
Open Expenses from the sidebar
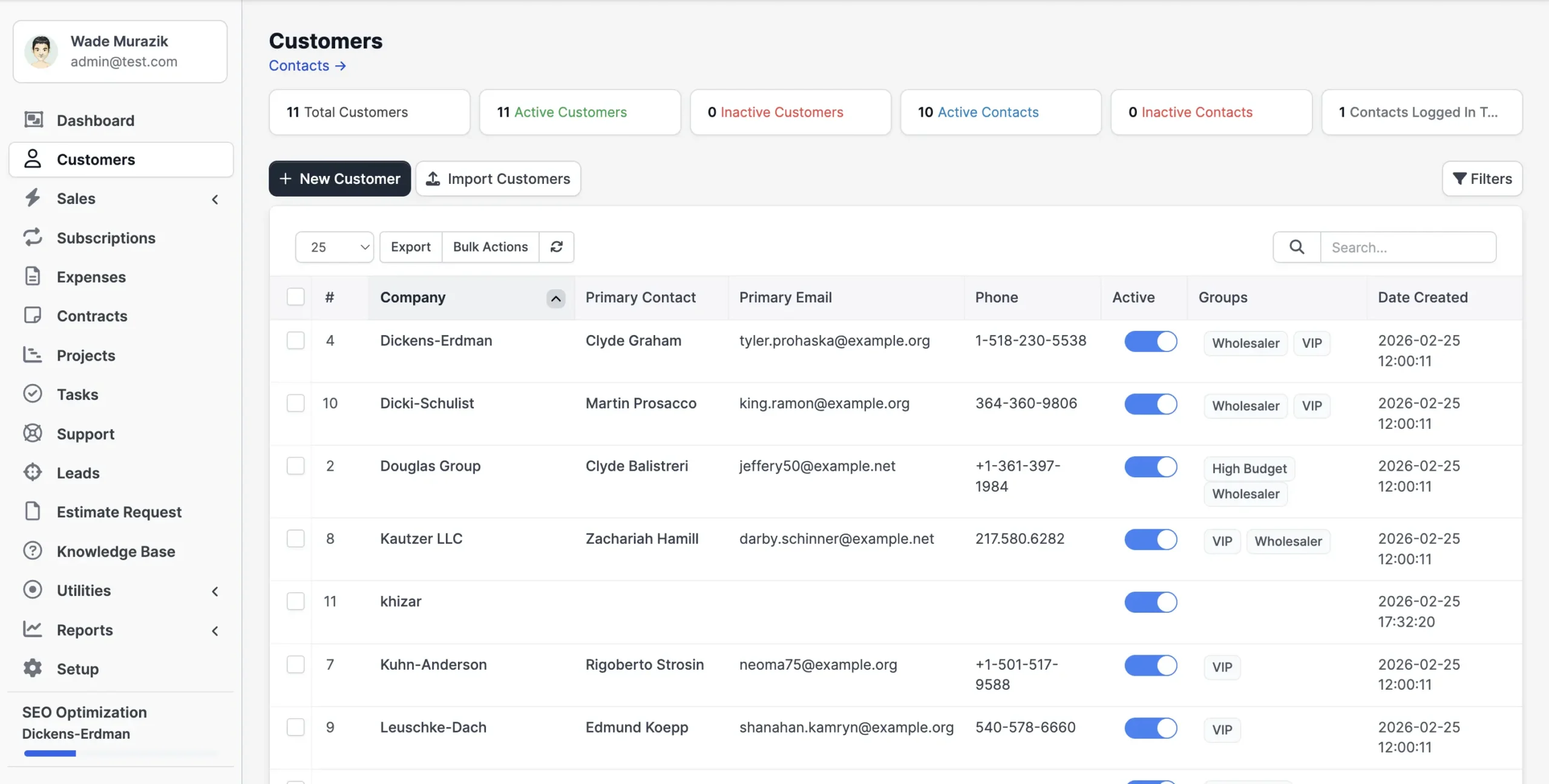(x=91, y=276)
